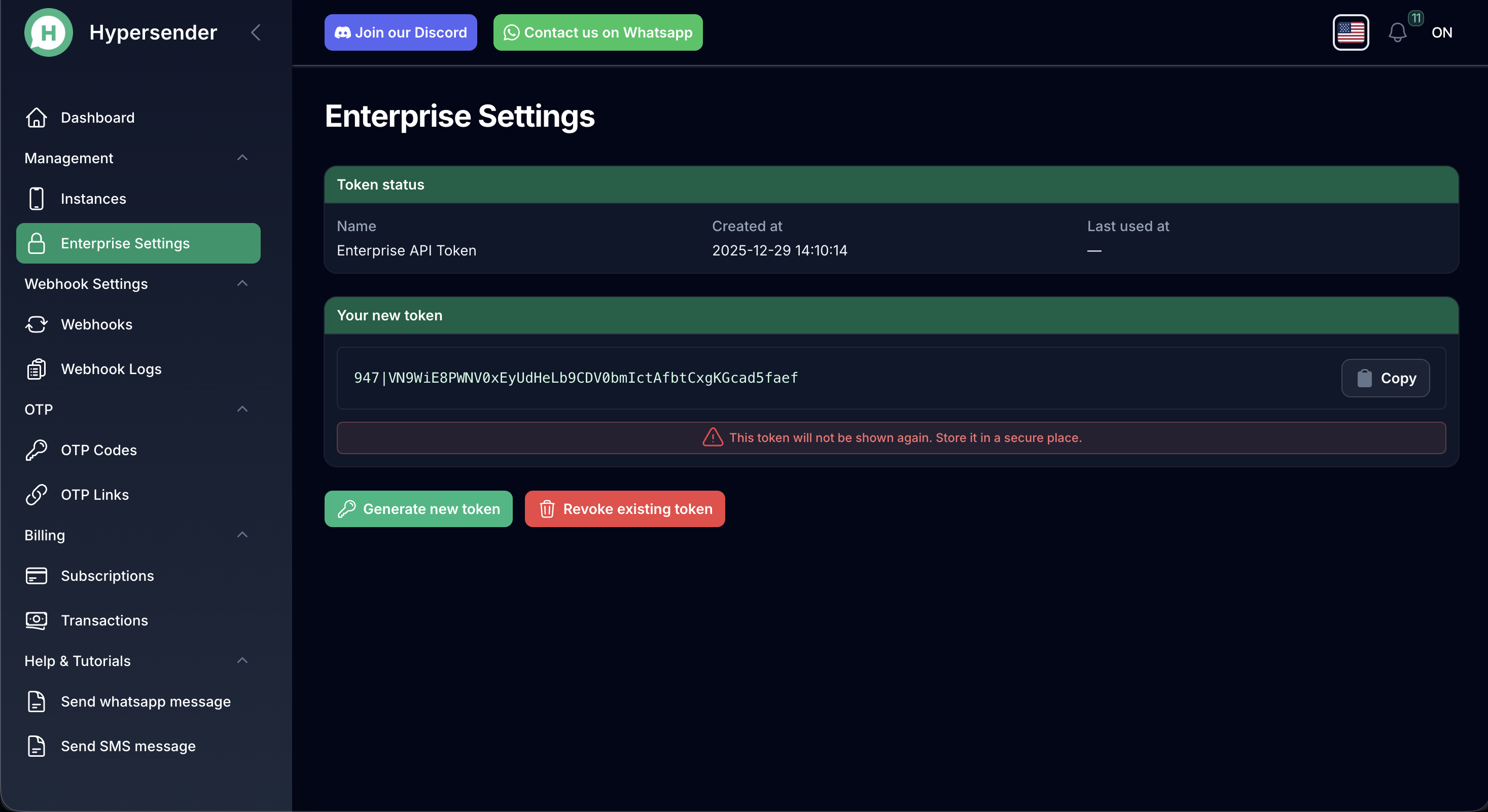This screenshot has height=812, width=1488.
Task: Select the Subscriptions credit card icon
Action: click(x=37, y=575)
